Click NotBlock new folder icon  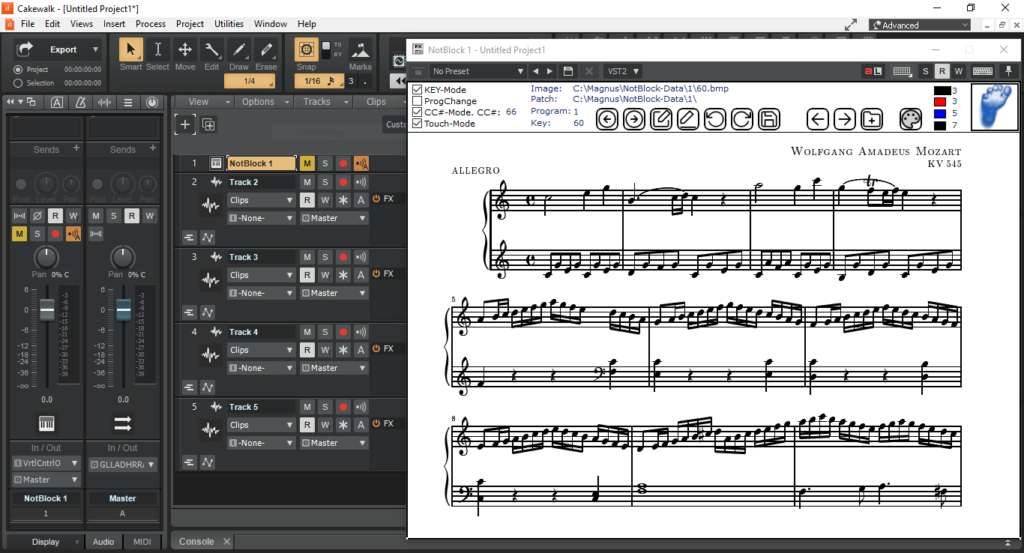click(x=872, y=119)
